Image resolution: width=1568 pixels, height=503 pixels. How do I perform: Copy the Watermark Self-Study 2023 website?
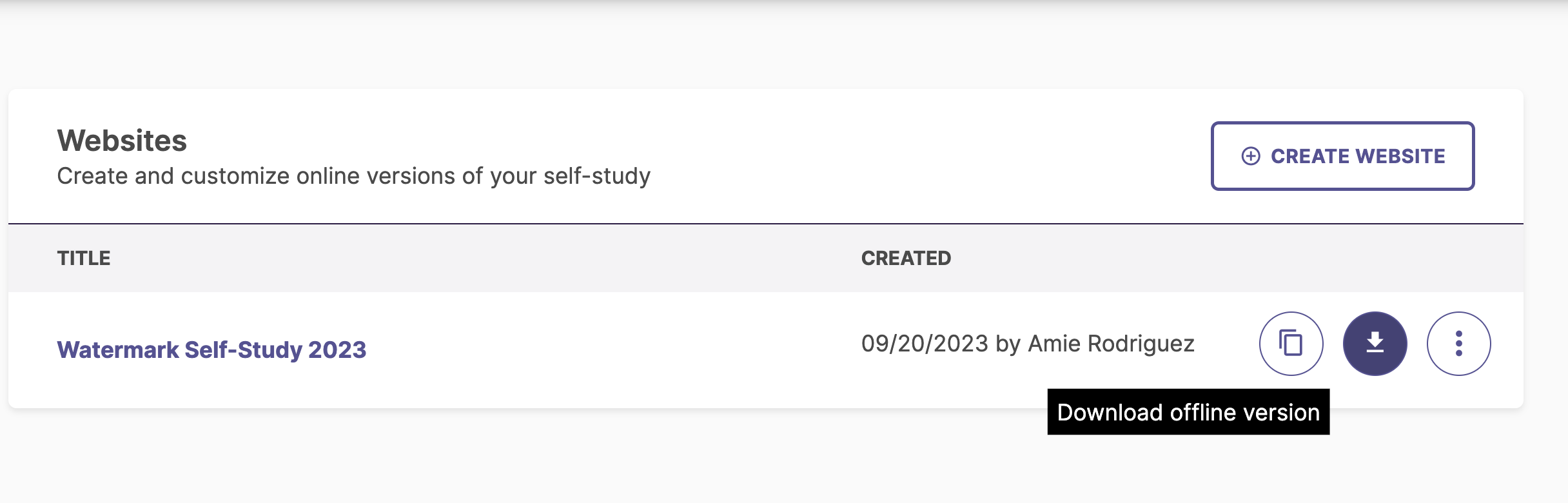[x=1291, y=344]
